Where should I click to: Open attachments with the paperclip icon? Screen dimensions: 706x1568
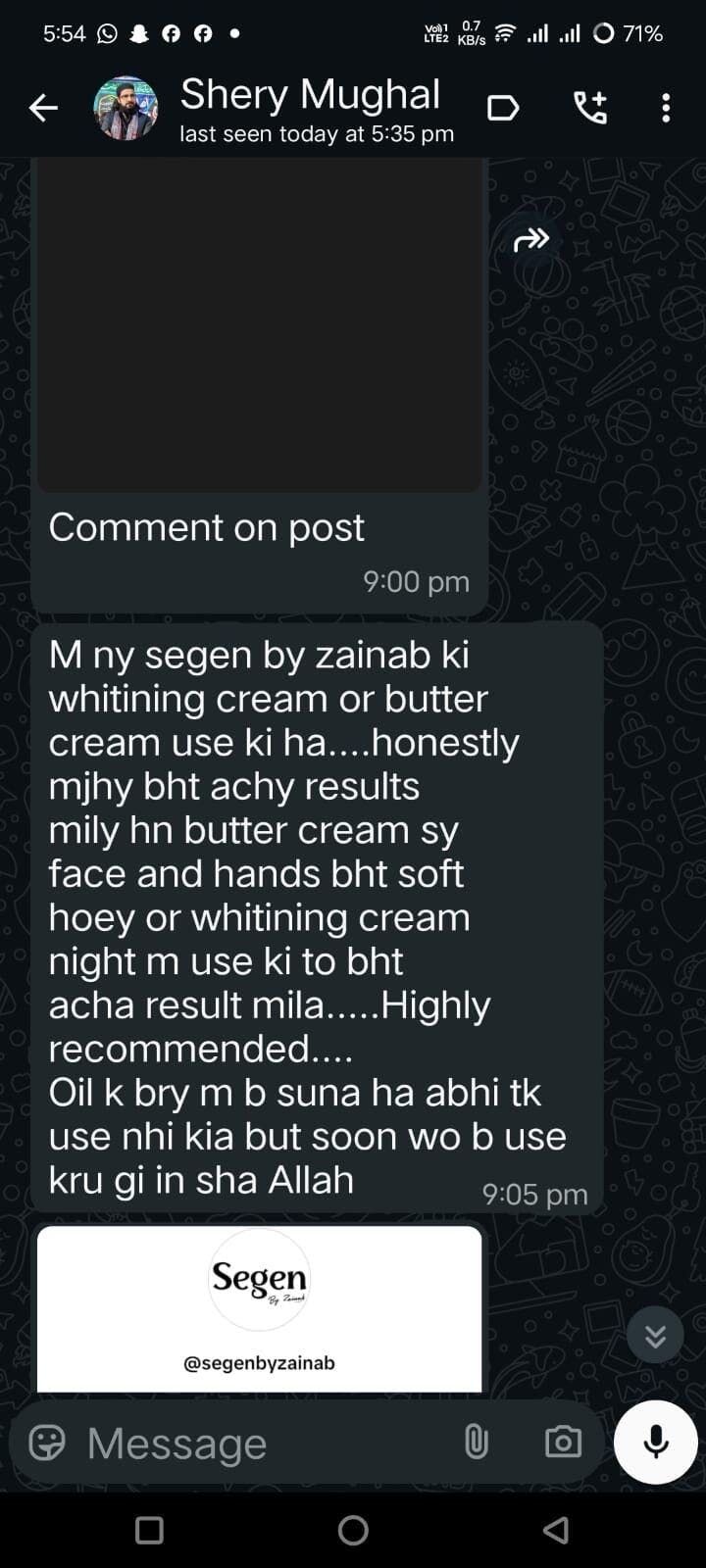point(477,1443)
